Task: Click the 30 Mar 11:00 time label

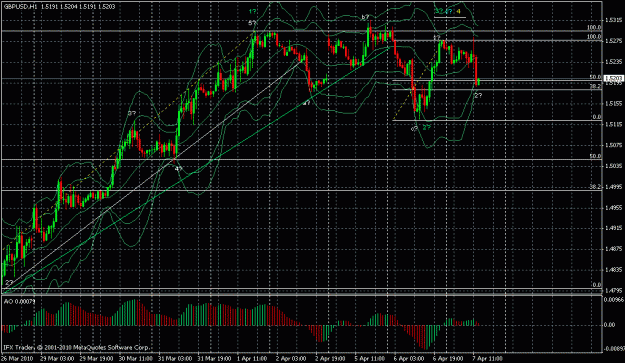Action: coord(136,358)
